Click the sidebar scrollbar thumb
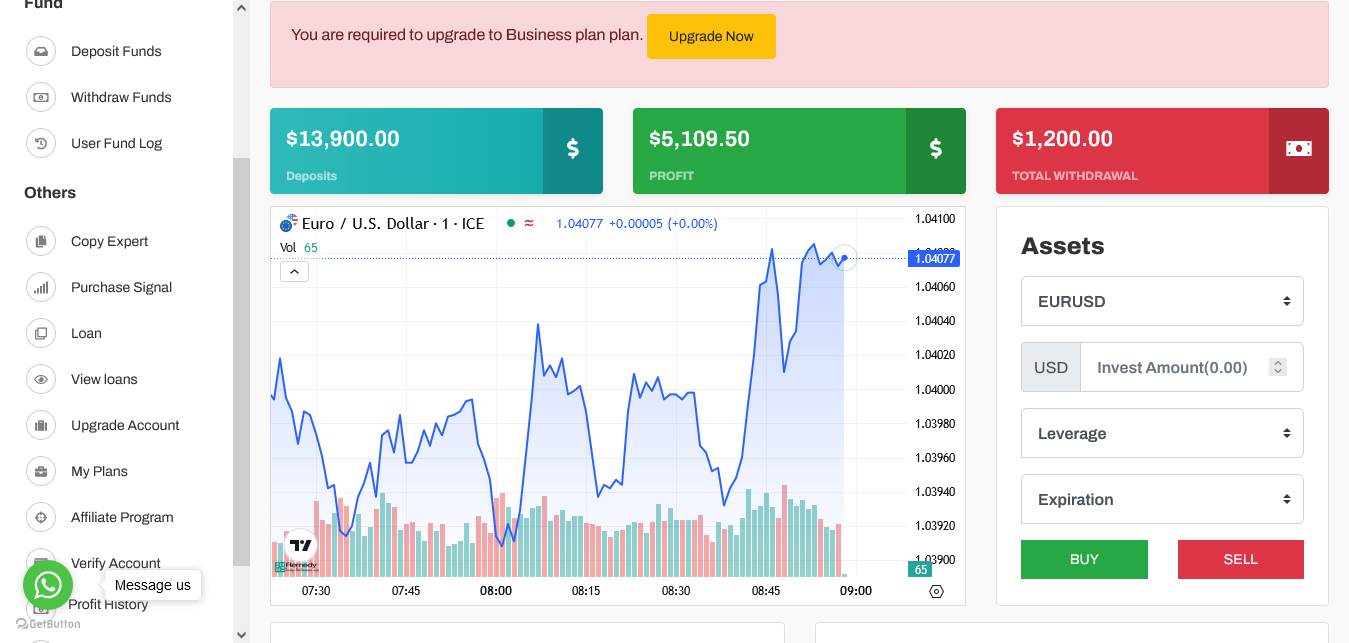Screen dimensions: 1349x643 pyautogui.click(x=241, y=362)
